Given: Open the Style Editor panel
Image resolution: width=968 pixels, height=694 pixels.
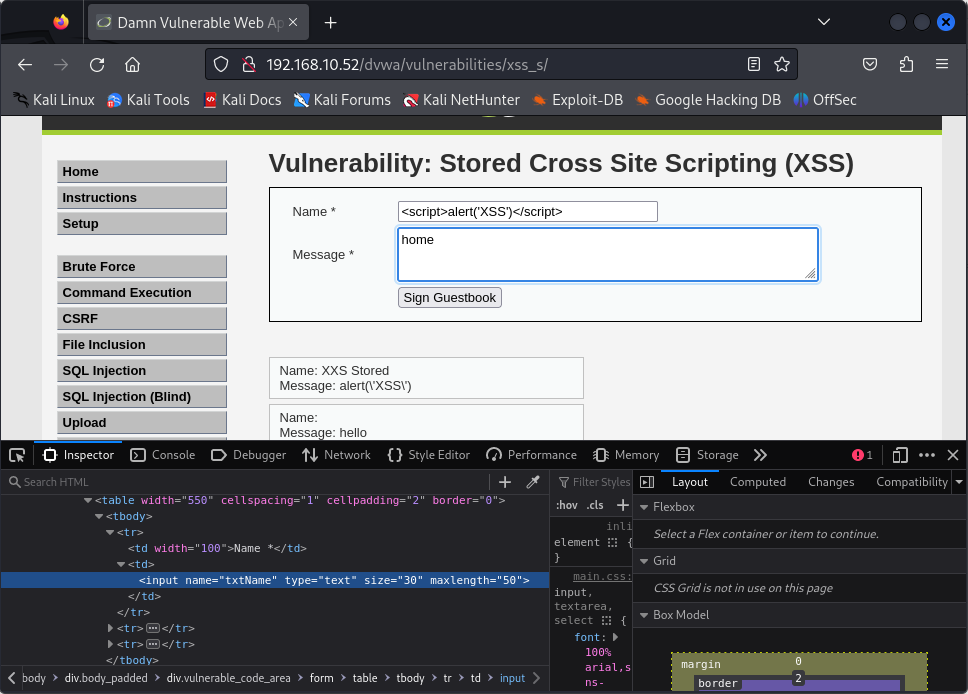Looking at the screenshot, I should [x=428, y=455].
